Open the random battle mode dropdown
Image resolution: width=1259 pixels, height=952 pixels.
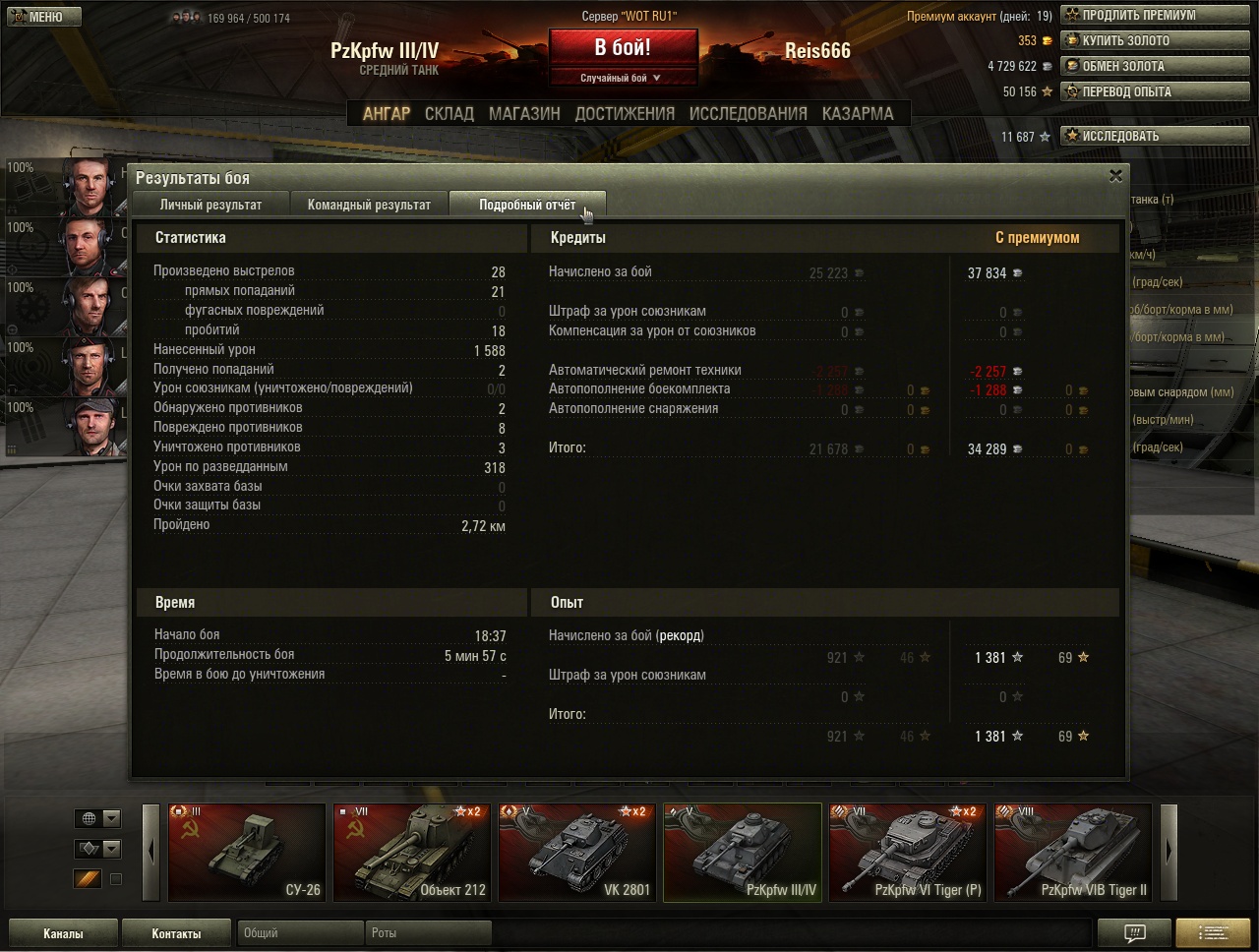(623, 78)
